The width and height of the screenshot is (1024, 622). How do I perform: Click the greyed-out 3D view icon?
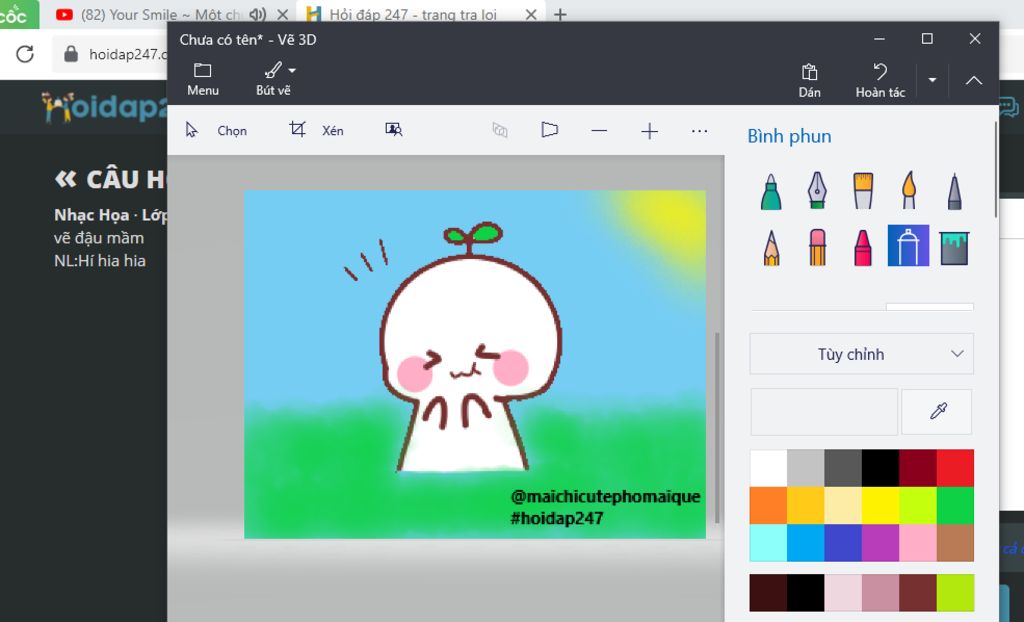pos(500,130)
